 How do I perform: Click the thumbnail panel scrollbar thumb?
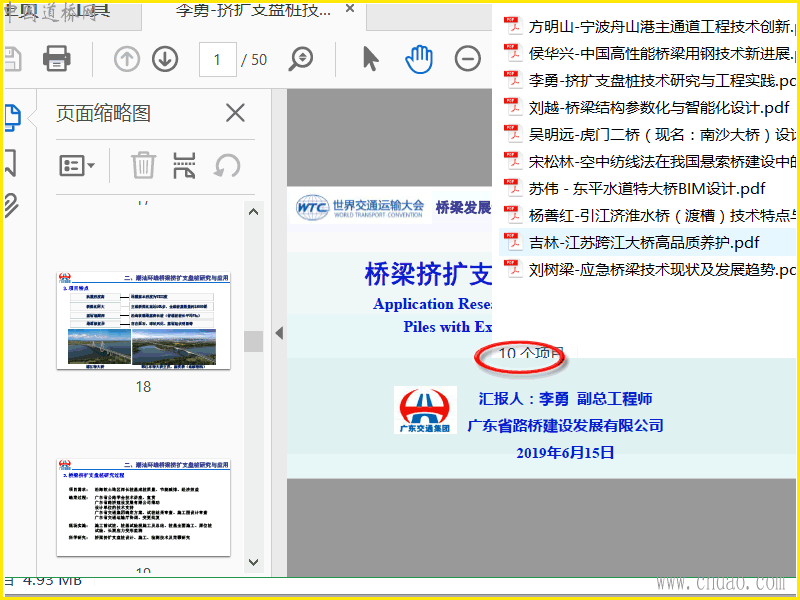coord(254,341)
